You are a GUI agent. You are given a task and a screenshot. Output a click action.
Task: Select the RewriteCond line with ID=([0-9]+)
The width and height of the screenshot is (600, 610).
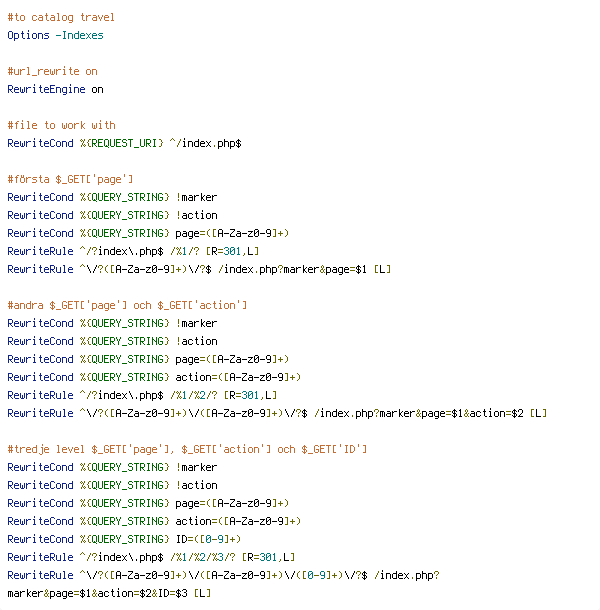coord(124,539)
